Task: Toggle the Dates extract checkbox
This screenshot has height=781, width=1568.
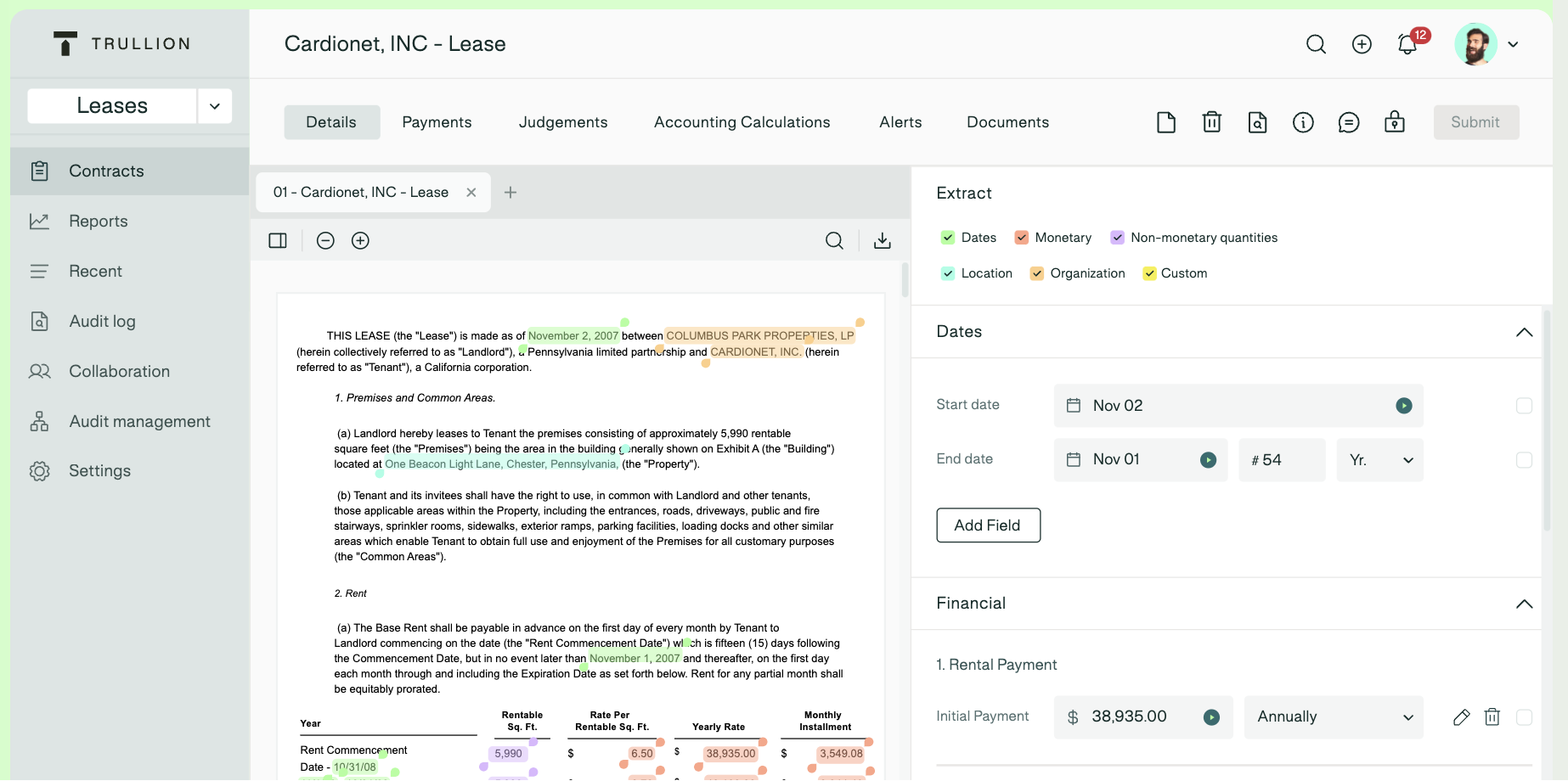Action: click(948, 238)
